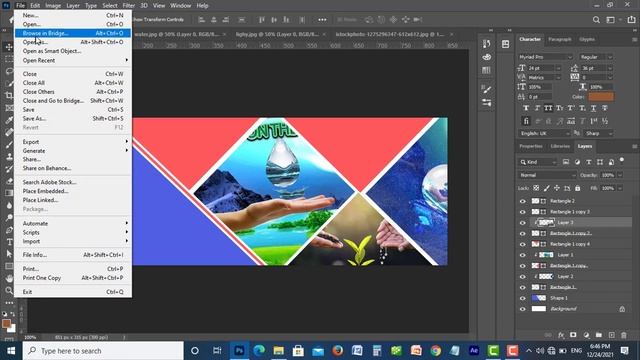This screenshot has height=360, width=640.
Task: Hide the Background layer
Action: point(522,309)
